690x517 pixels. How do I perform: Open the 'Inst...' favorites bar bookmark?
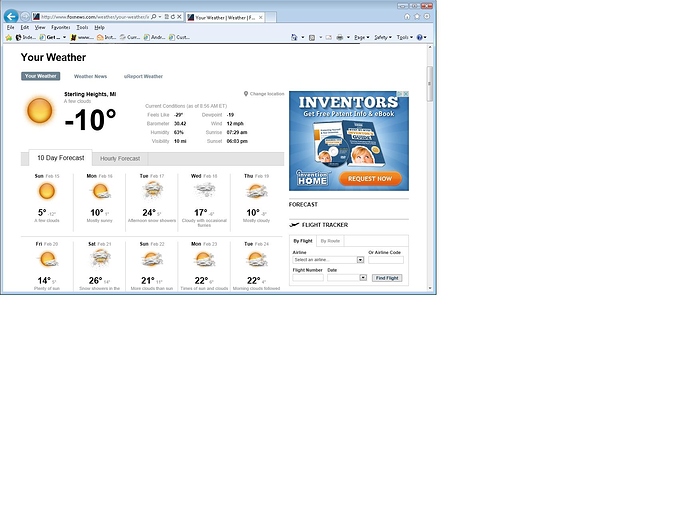click(x=106, y=37)
